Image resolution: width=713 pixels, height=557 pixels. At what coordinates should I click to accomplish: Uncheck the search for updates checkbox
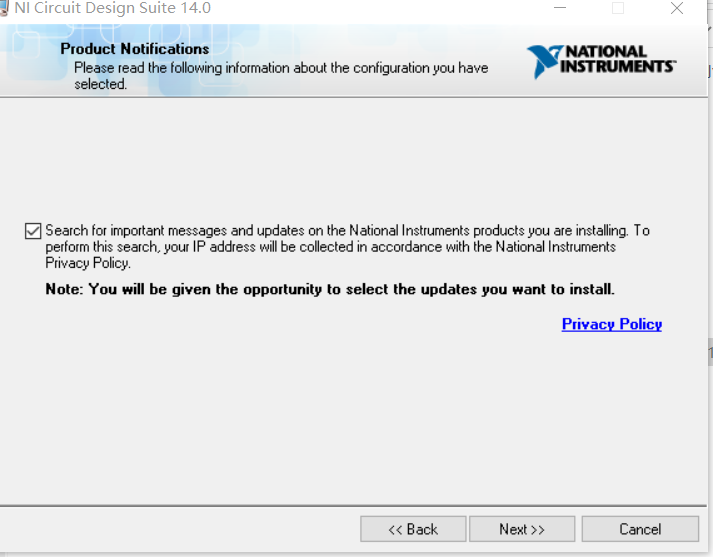[33, 231]
